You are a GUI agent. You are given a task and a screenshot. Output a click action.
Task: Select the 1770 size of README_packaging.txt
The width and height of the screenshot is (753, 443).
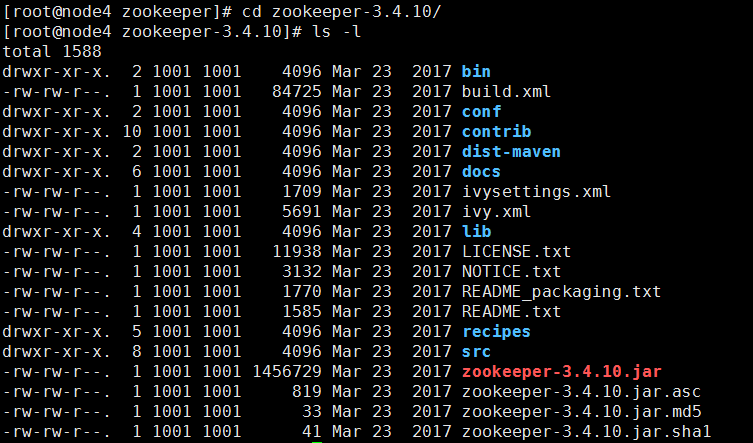pyautogui.click(x=302, y=292)
